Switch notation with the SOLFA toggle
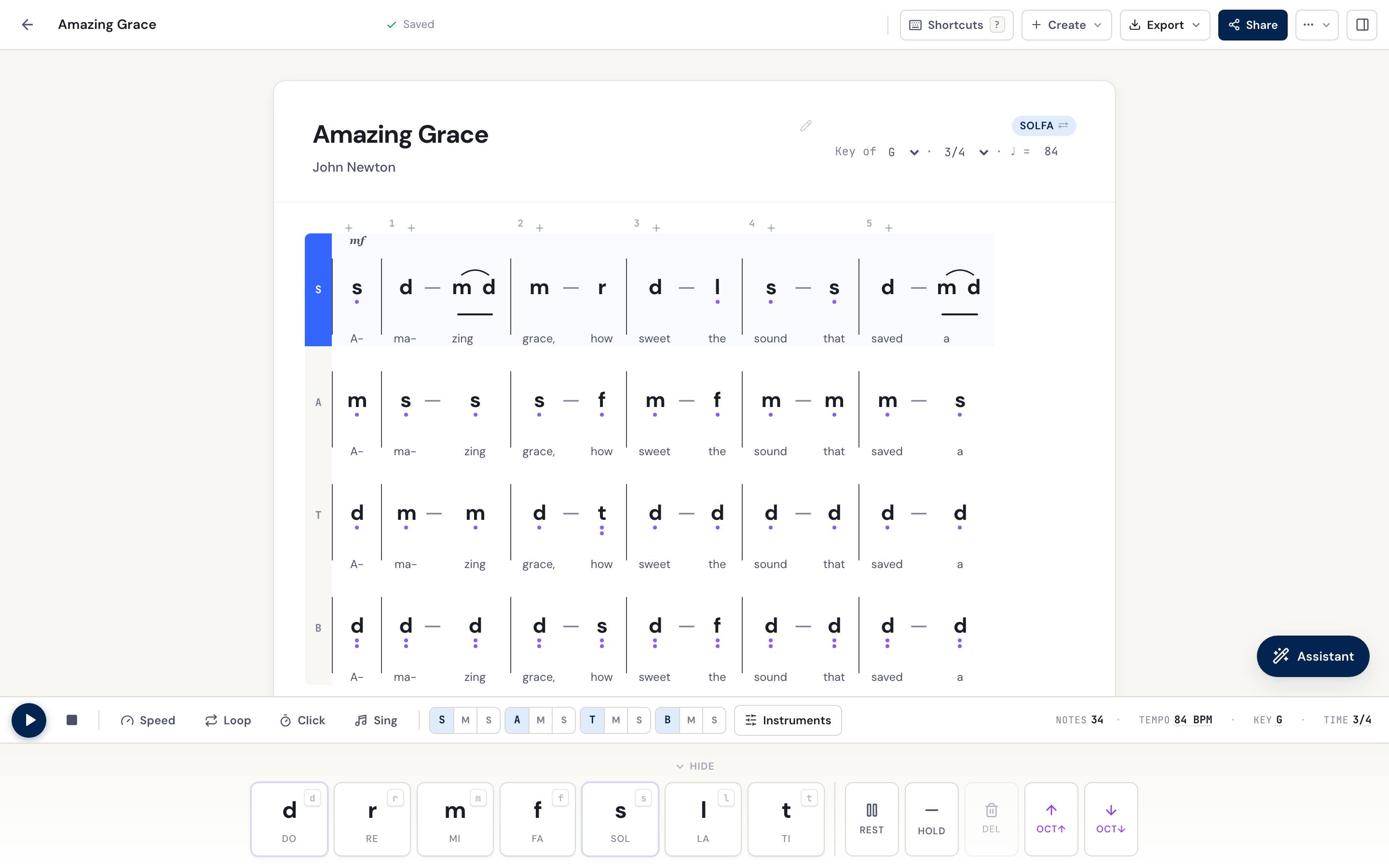The image size is (1389, 868). pyautogui.click(x=1044, y=126)
